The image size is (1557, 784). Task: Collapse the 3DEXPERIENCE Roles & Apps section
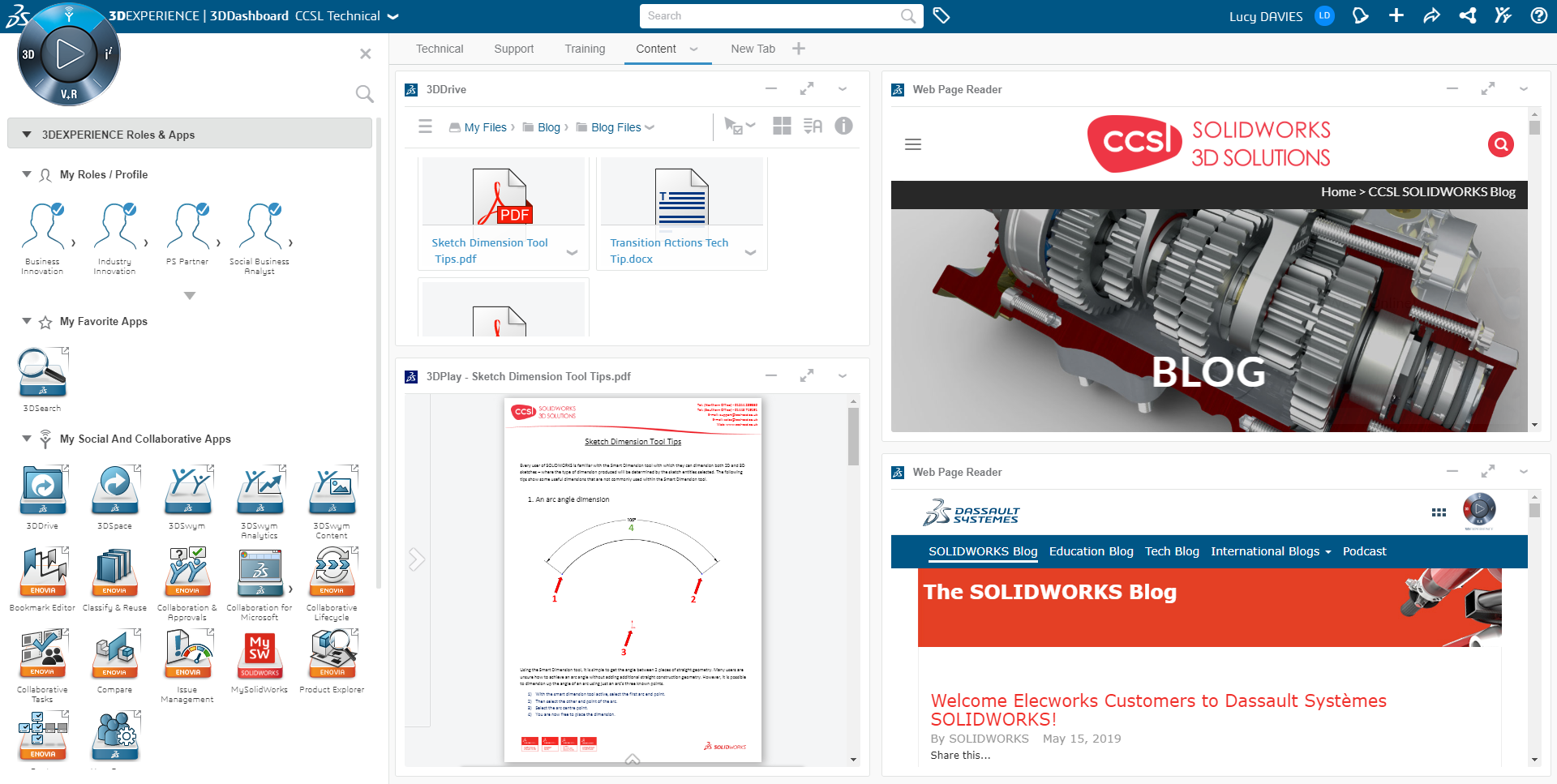point(27,135)
